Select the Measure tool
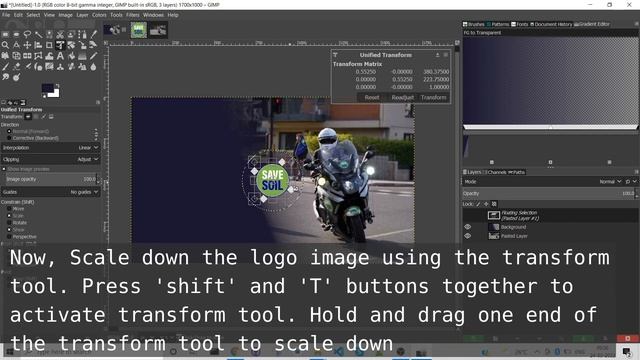 (x=16, y=45)
